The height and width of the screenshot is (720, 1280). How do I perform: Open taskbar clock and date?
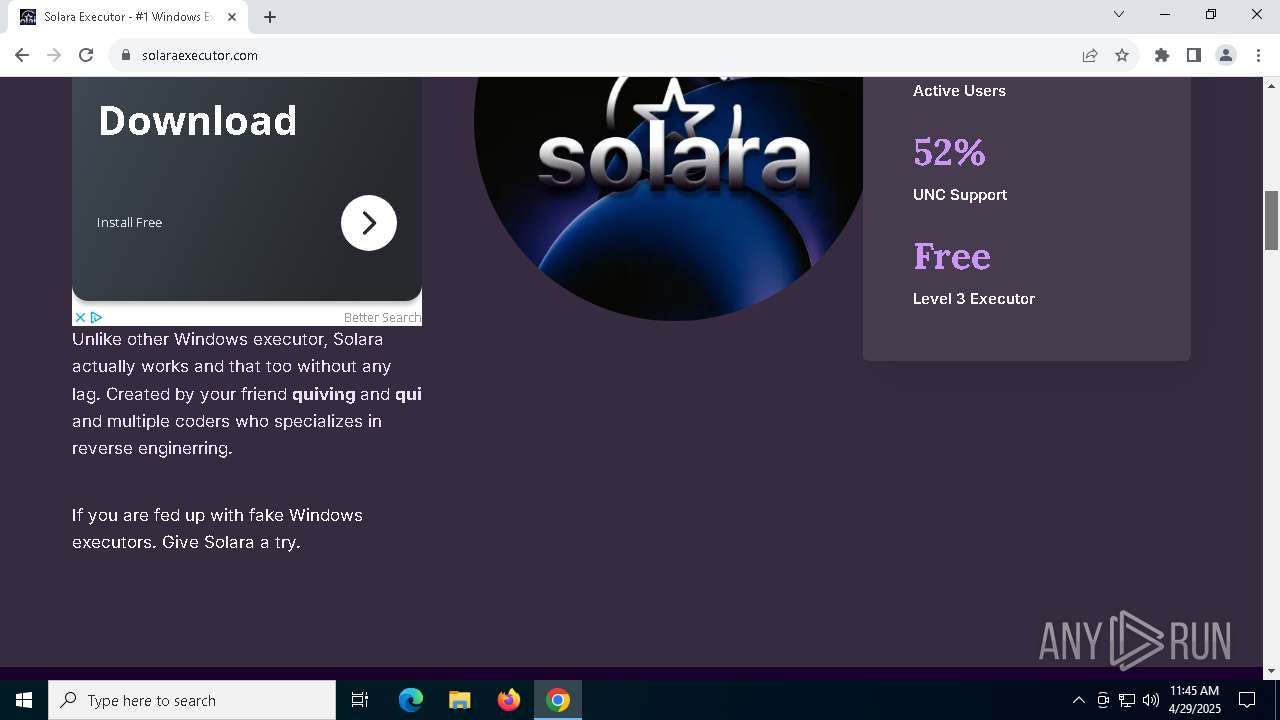pyautogui.click(x=1195, y=700)
